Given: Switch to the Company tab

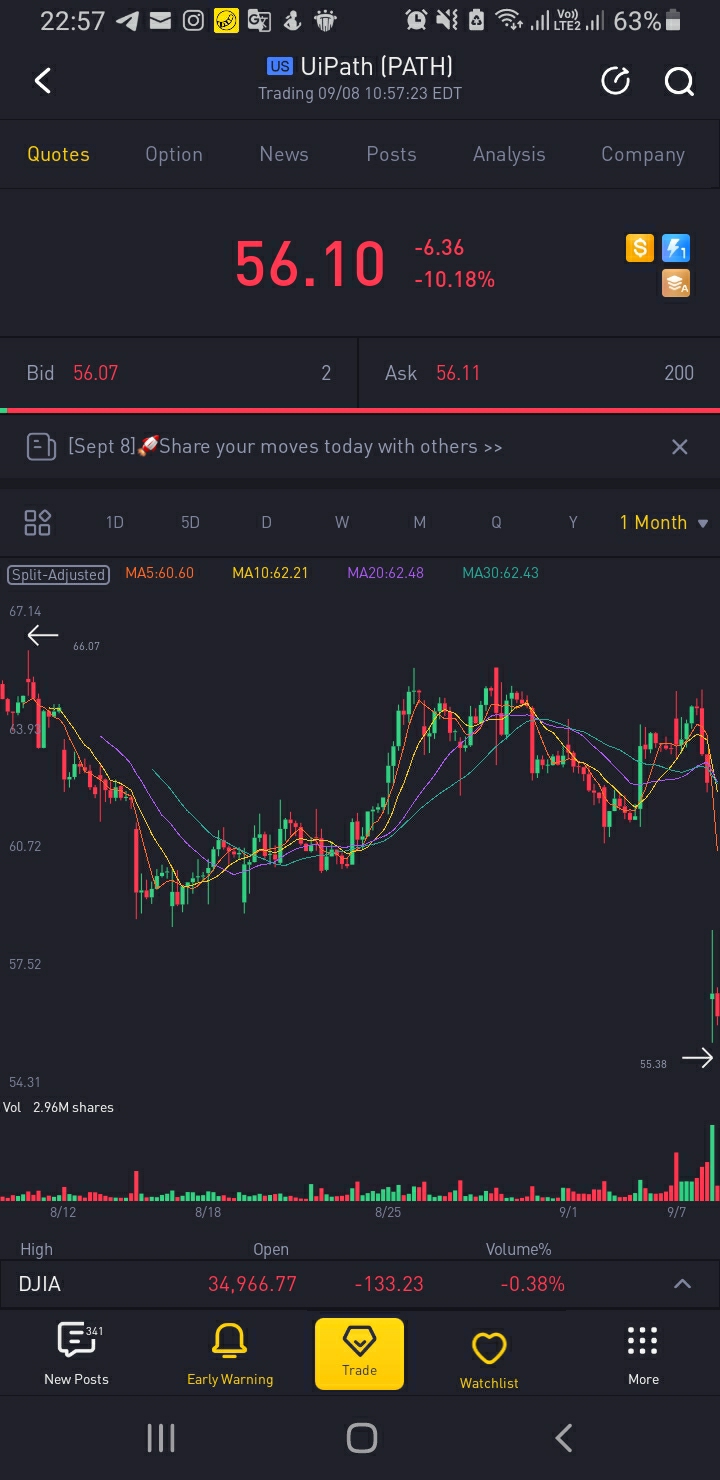Looking at the screenshot, I should [x=643, y=154].
